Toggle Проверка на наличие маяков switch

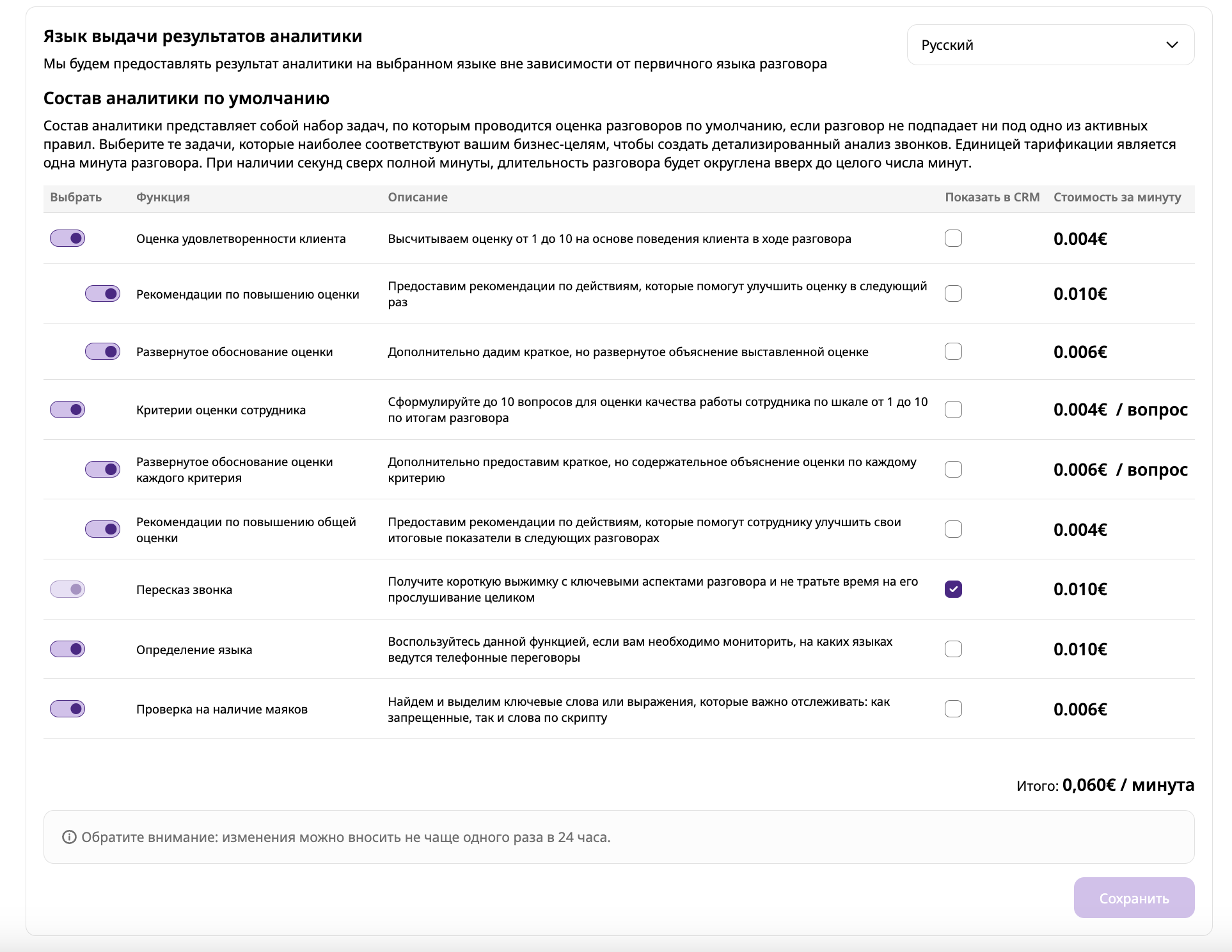click(68, 709)
